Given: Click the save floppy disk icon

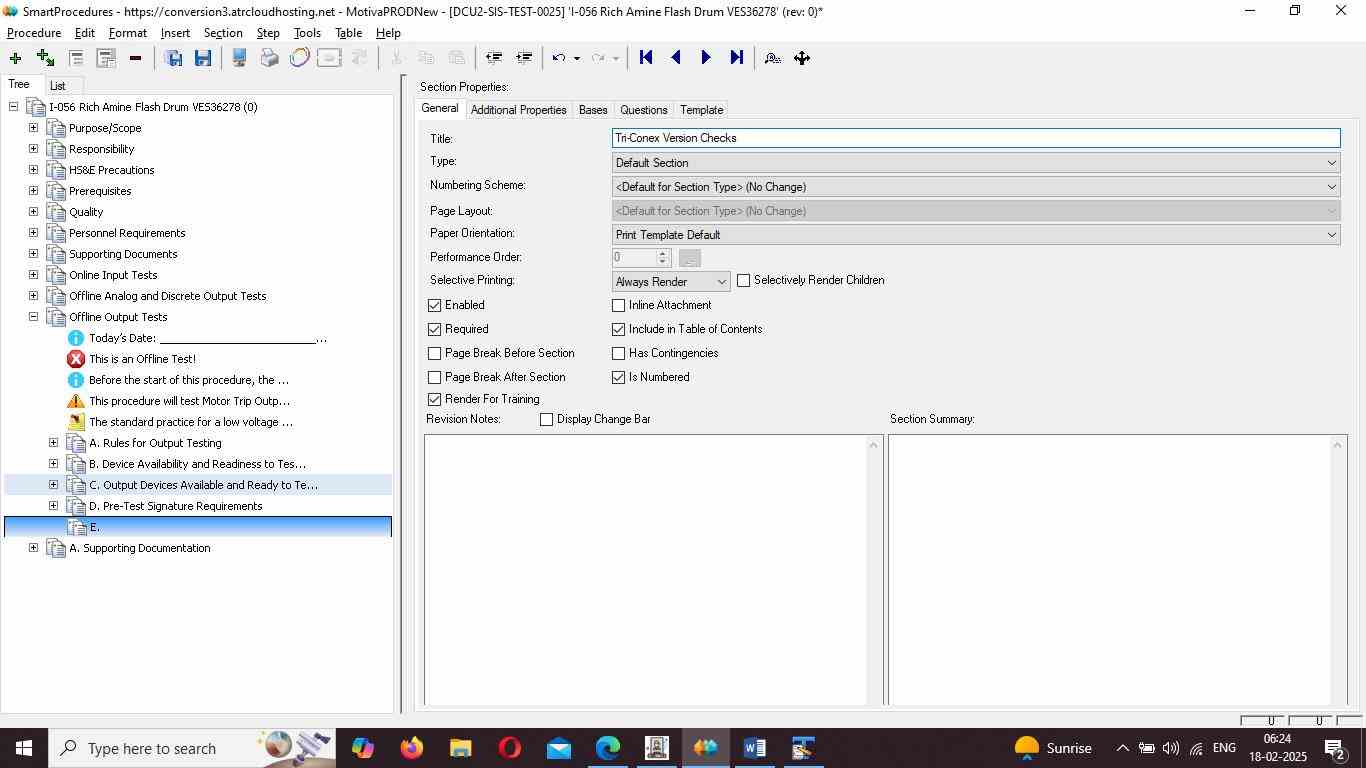Looking at the screenshot, I should 203,58.
